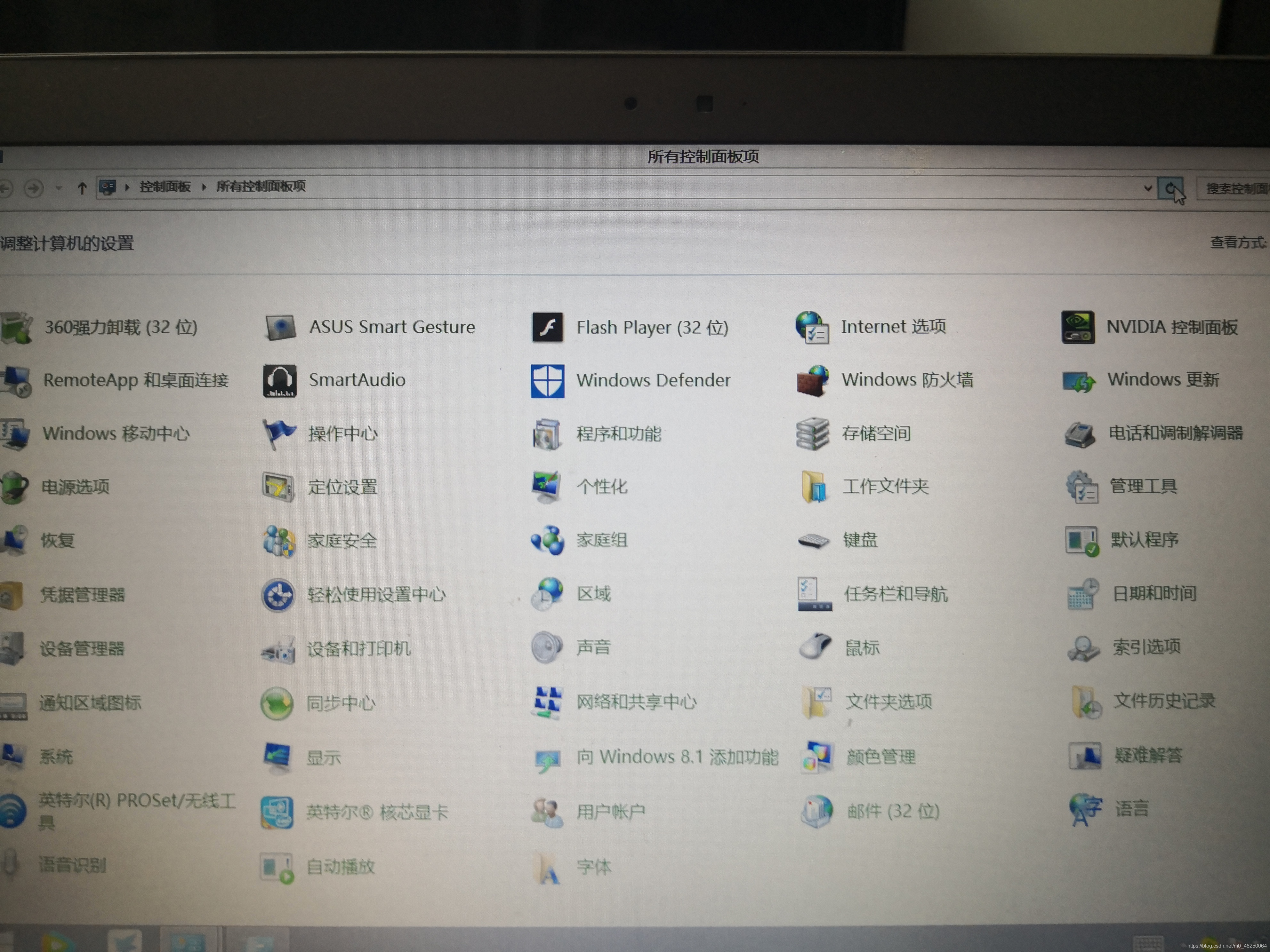Open Windows 移动中心 link

click(116, 433)
